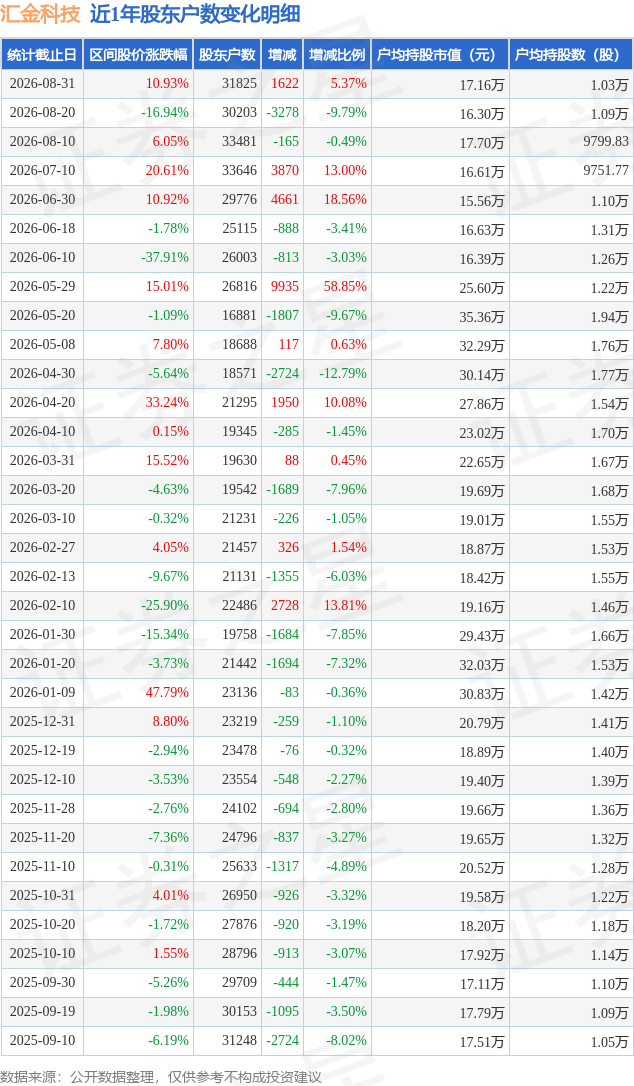Click the 汇金科技 stock name title
This screenshot has height=1086, width=634.
[41, 14]
